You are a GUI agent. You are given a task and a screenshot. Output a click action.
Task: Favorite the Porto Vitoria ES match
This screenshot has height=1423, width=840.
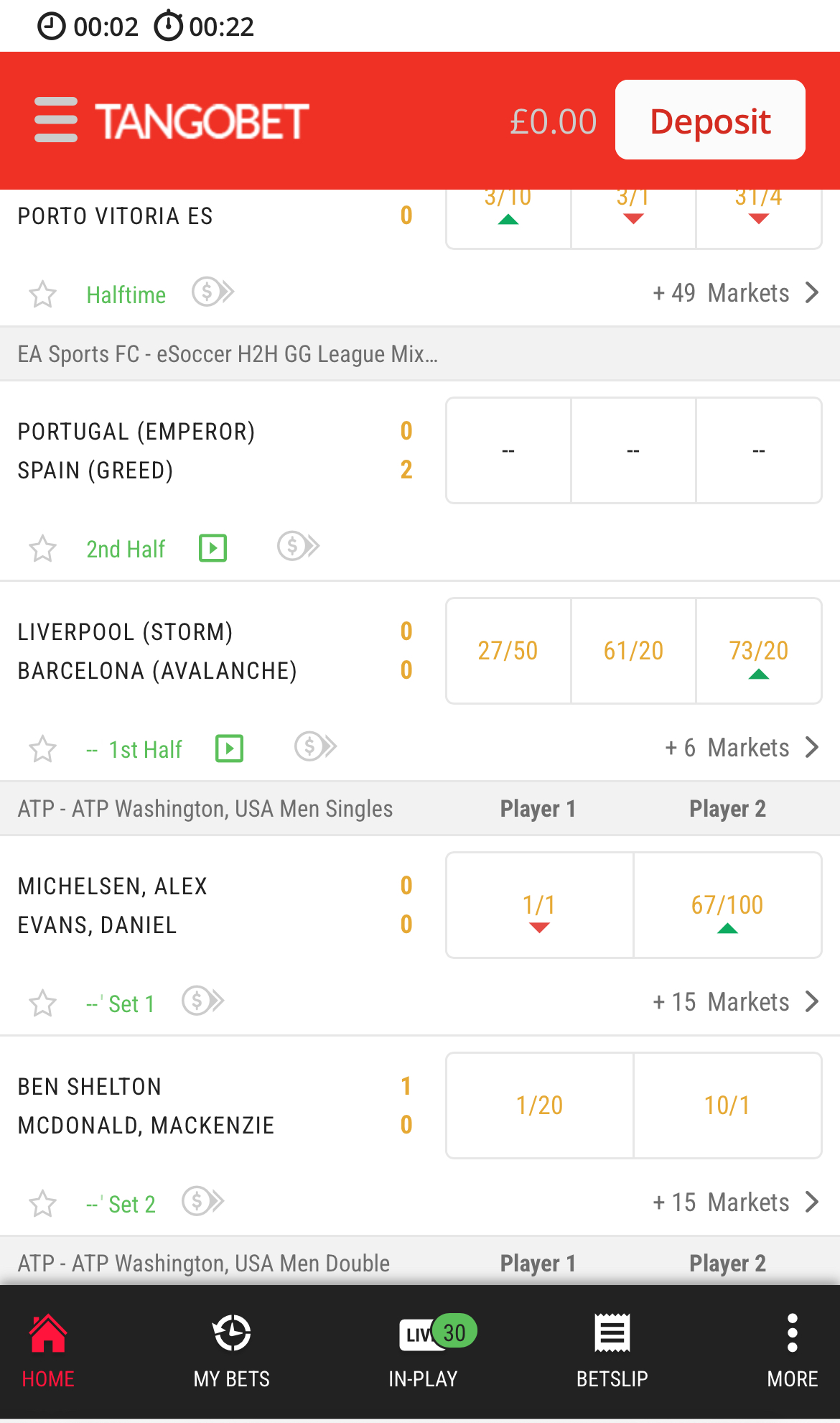43,295
